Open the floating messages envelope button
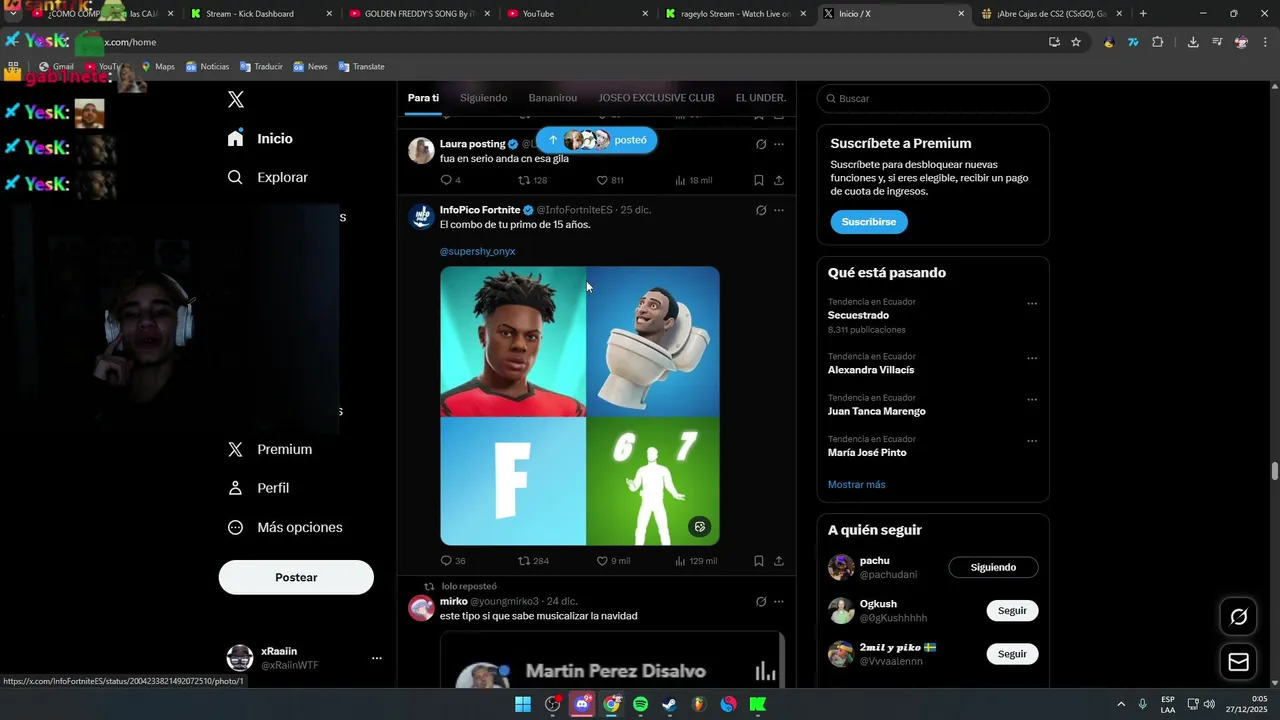The image size is (1280, 720). 1238,662
